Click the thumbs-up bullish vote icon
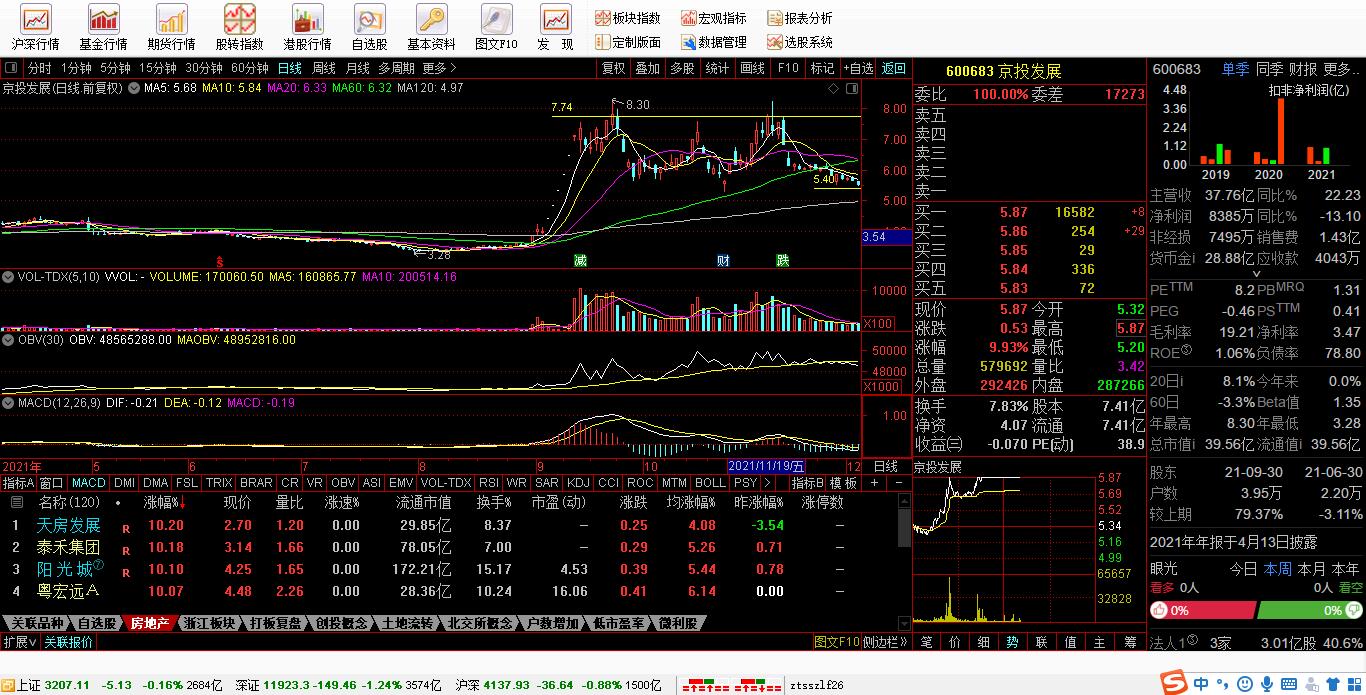The height and width of the screenshot is (695, 1366). 1160,610
